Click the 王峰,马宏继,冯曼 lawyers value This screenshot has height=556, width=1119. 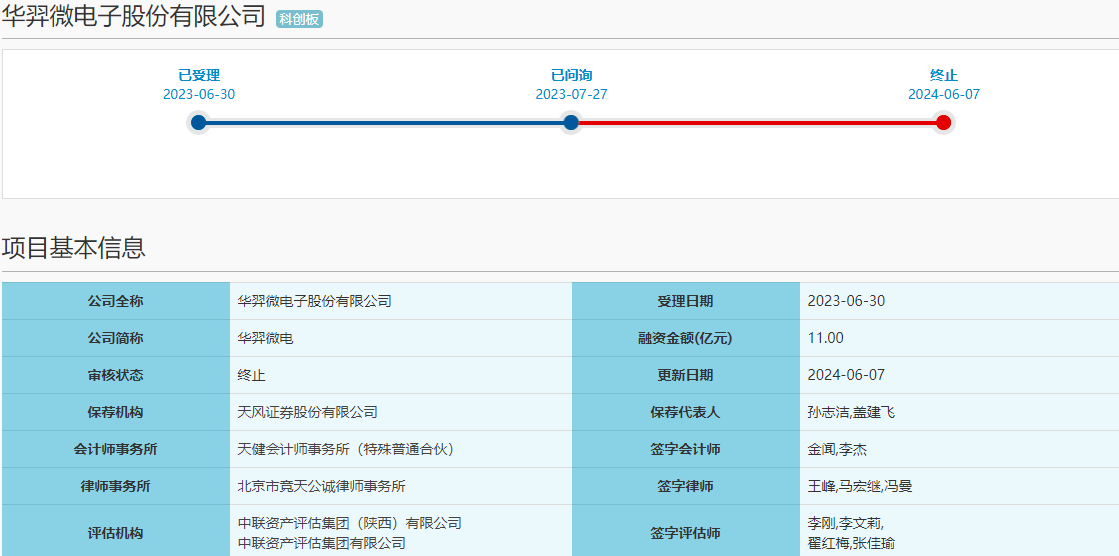(x=860, y=487)
